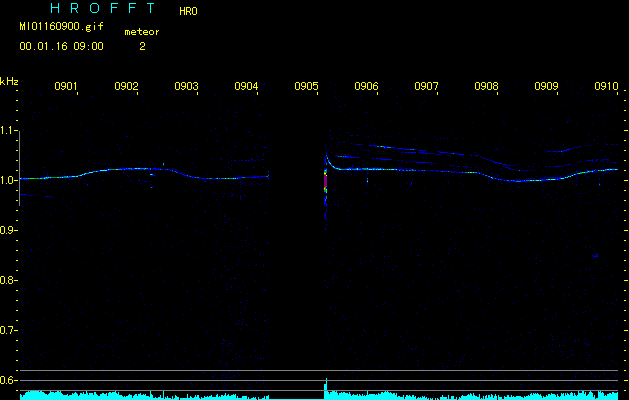Click the cyan power spike in bottom bar

pos(325,386)
